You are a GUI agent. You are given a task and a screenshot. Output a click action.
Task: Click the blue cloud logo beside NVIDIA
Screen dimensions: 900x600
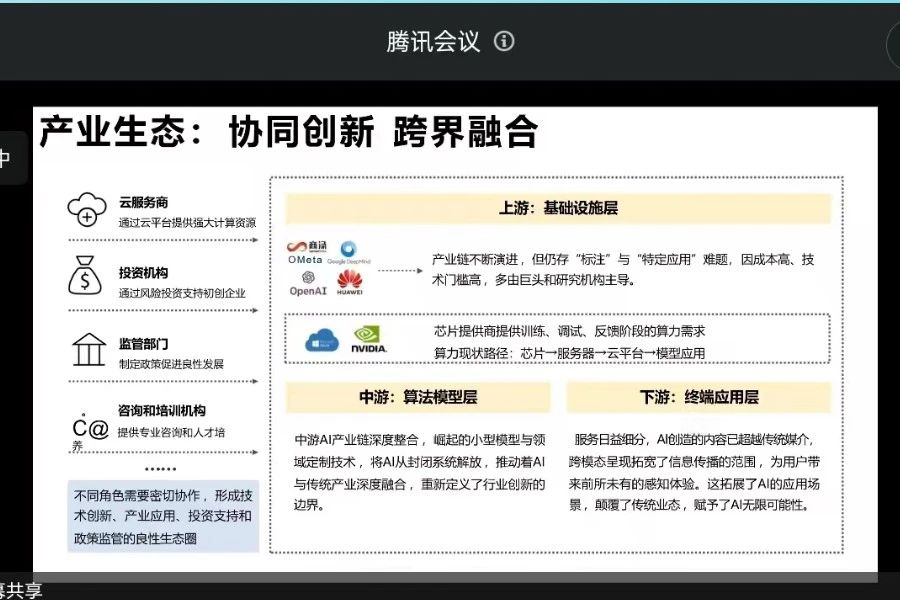(322, 340)
